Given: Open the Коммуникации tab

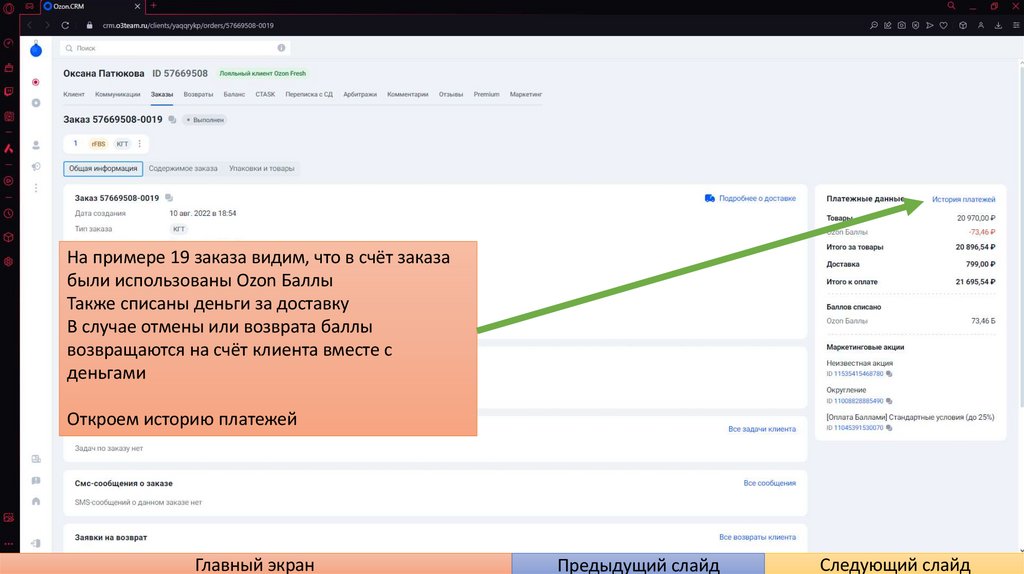Looking at the screenshot, I should [118, 94].
